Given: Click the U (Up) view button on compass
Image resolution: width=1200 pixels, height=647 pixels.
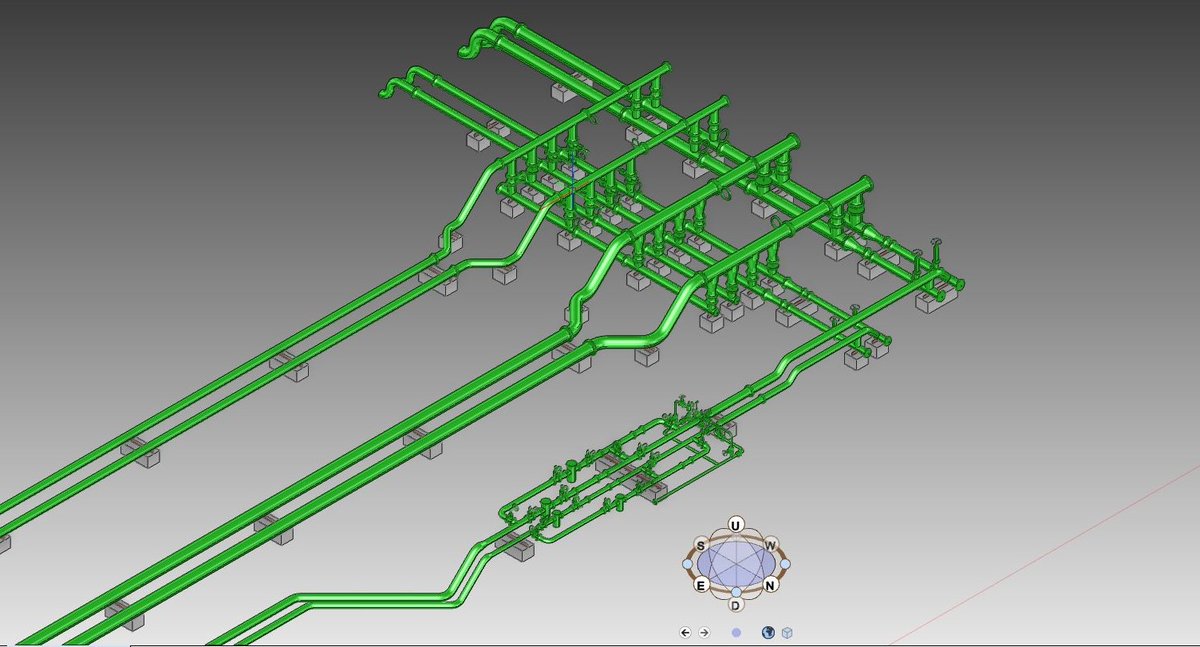Looking at the screenshot, I should pos(736,525).
